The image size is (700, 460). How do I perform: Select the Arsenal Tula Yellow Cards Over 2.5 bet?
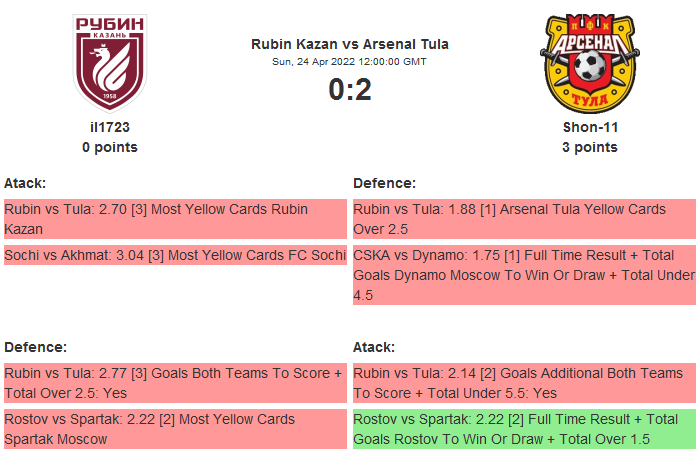523,219
